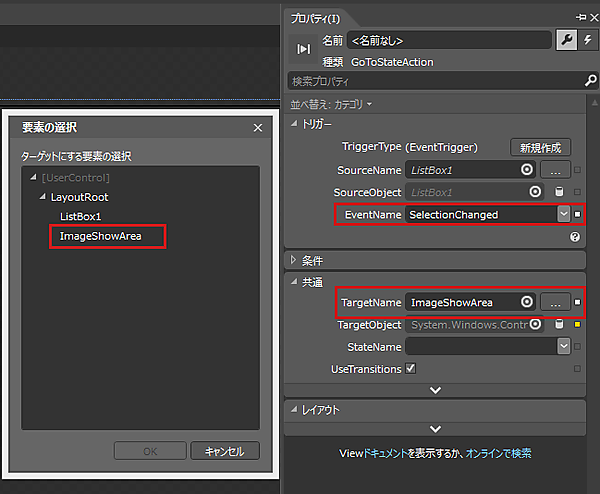Delete SourceObject binding with trash icon

(559, 191)
